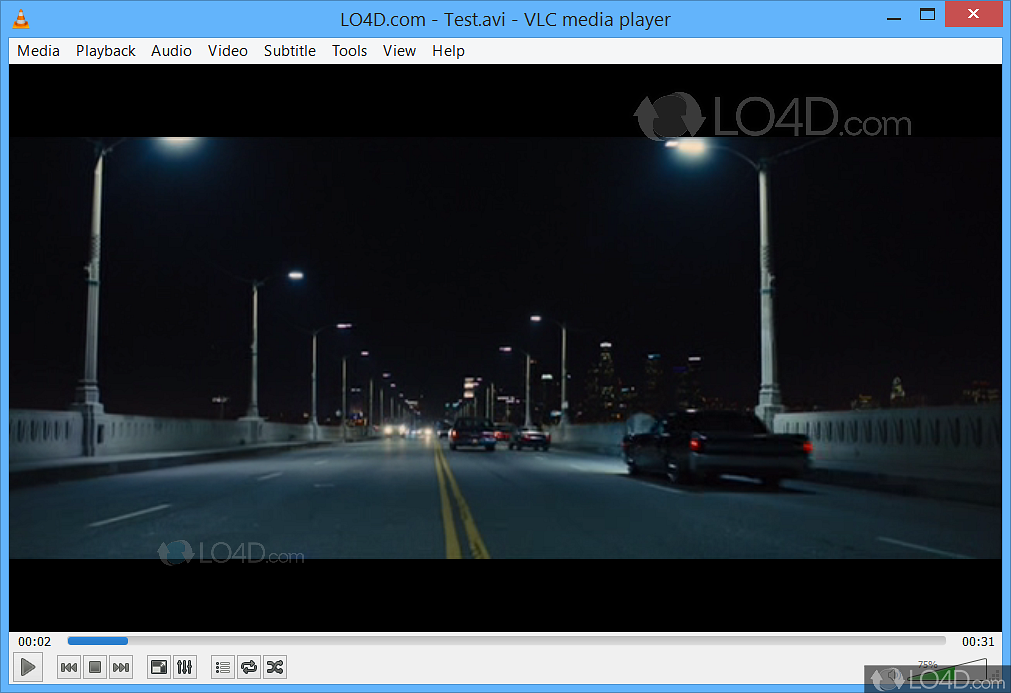
Task: Maximize the VLC window
Action: click(x=927, y=14)
